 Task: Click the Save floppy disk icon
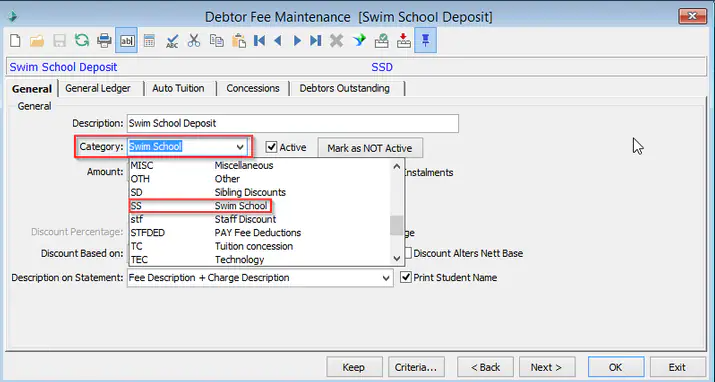(x=59, y=41)
